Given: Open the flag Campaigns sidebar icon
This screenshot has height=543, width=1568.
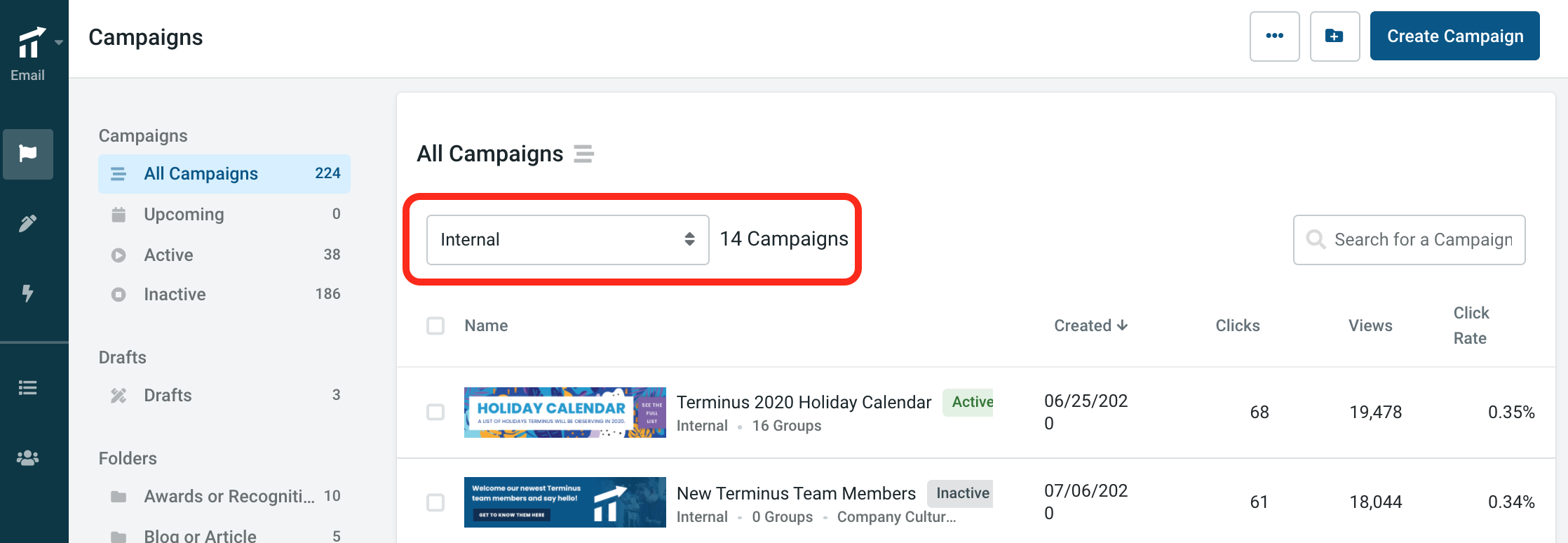Looking at the screenshot, I should coord(28,154).
